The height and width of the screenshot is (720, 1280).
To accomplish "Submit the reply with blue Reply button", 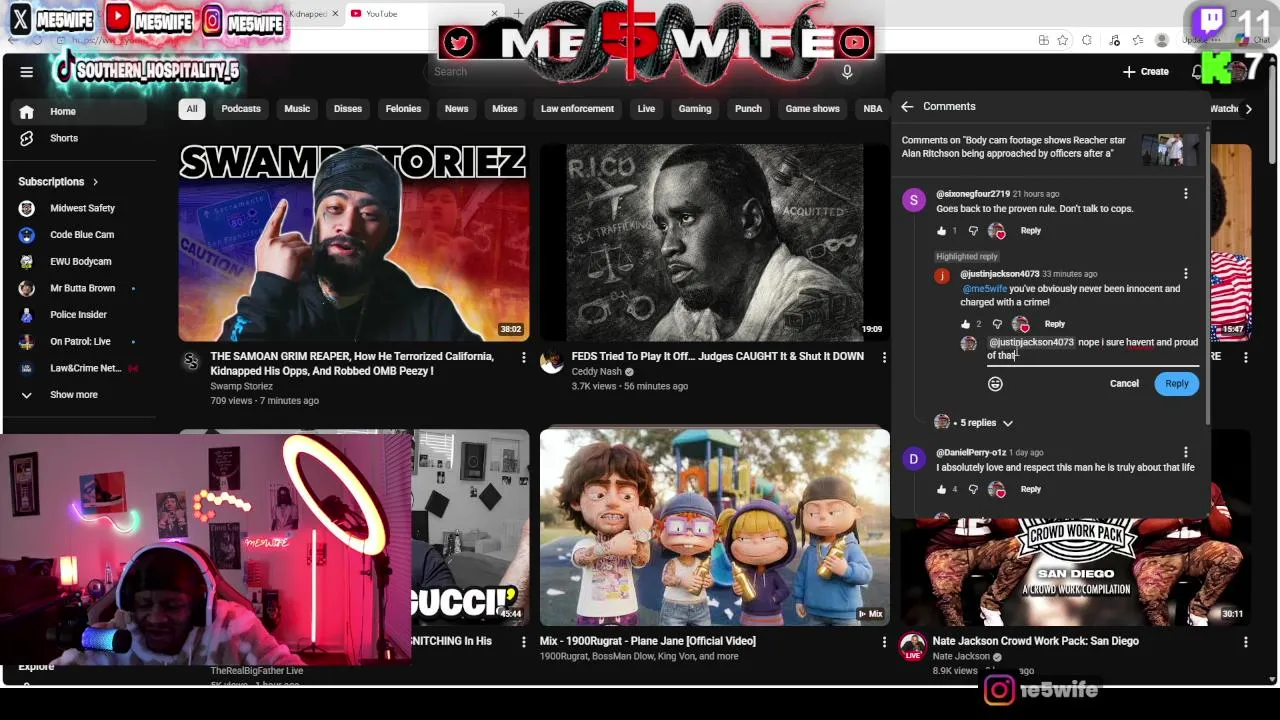I will click(x=1176, y=384).
